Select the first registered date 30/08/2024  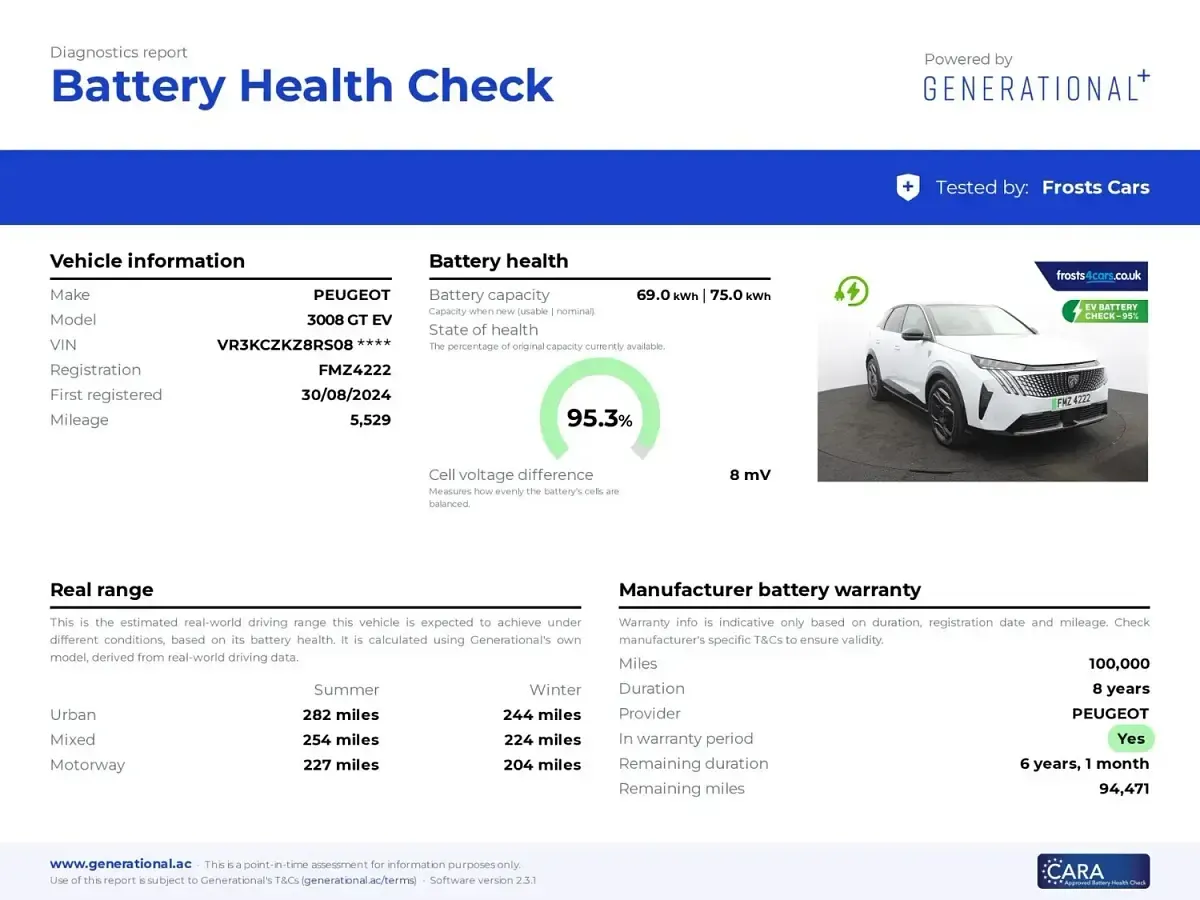(x=346, y=395)
